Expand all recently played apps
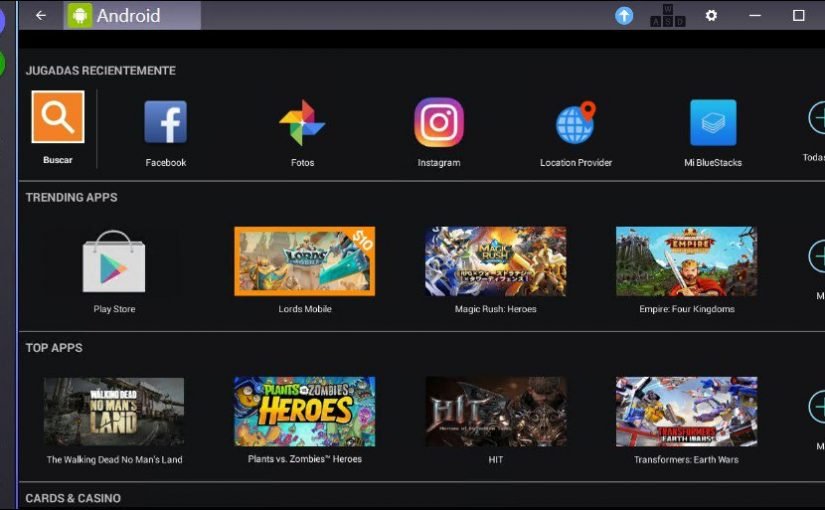Screen dimensions: 825x510 pyautogui.click(x=816, y=119)
